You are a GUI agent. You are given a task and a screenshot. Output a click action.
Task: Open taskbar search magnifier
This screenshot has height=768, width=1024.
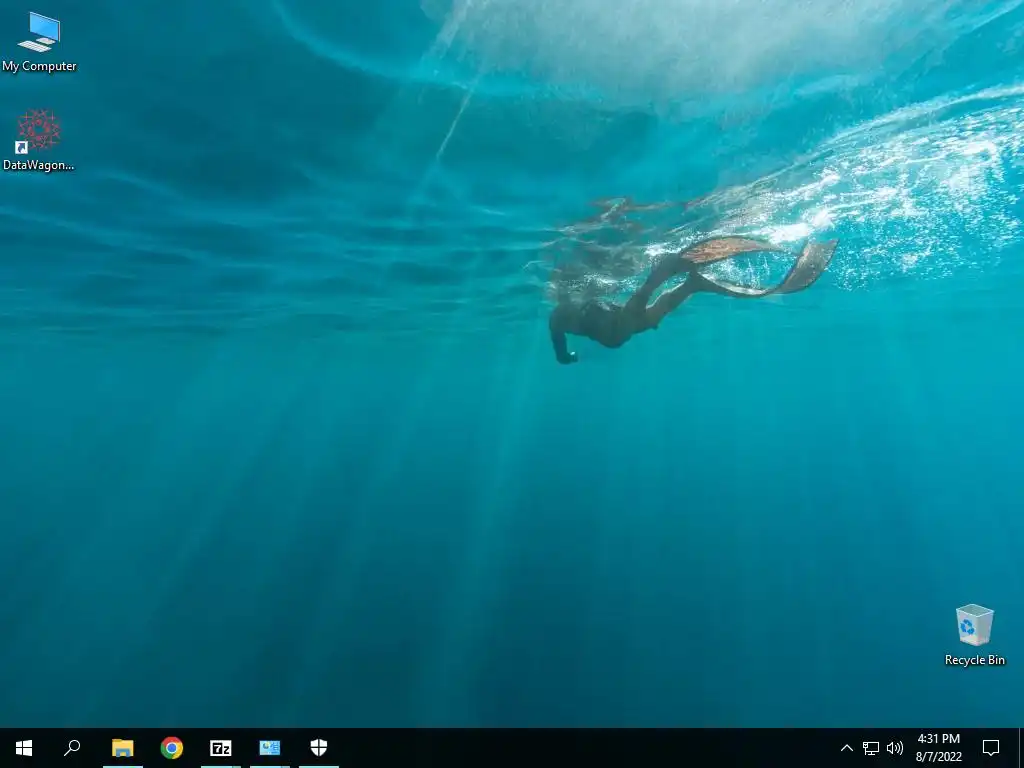(x=72, y=748)
